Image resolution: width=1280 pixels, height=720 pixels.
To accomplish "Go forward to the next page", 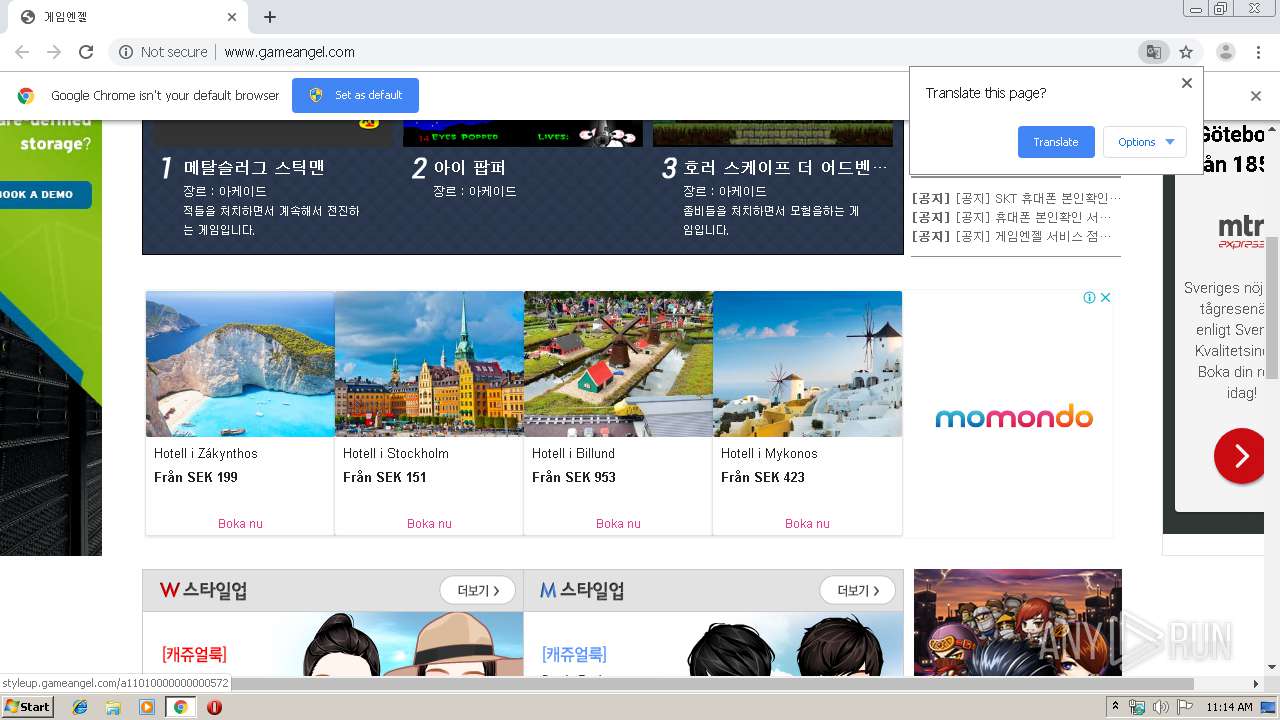I will pyautogui.click(x=54, y=52).
